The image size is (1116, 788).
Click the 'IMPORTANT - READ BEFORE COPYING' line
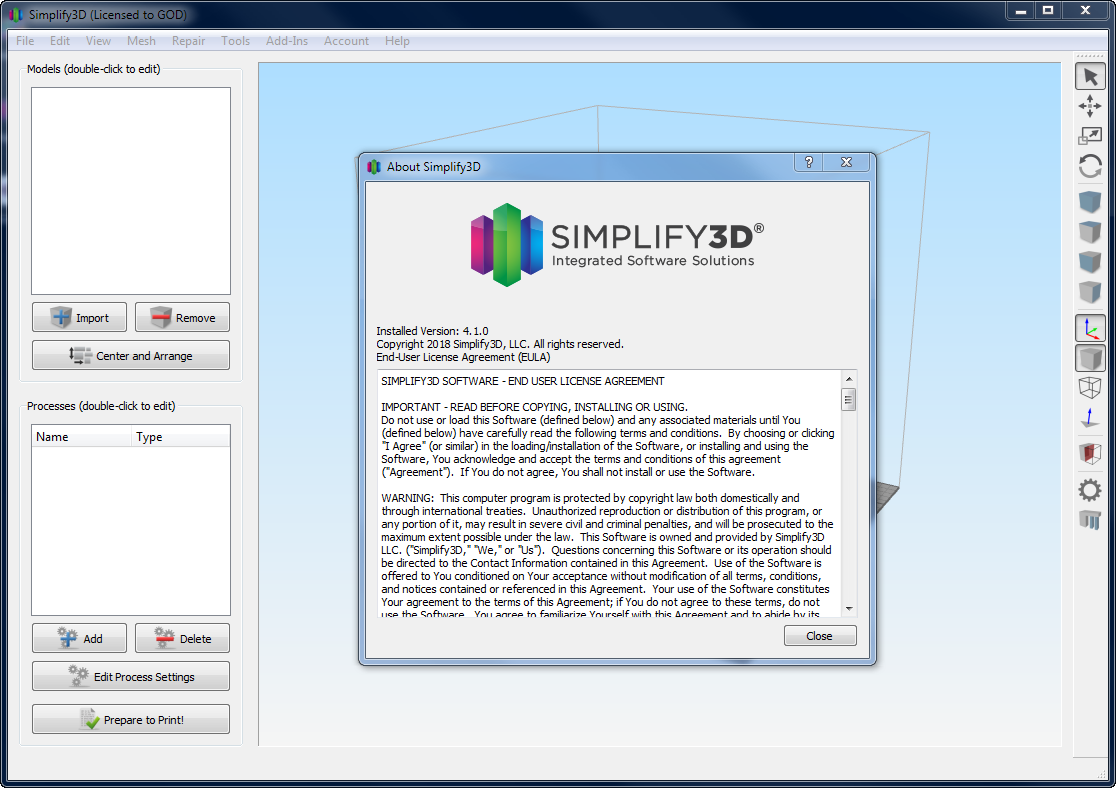535,407
